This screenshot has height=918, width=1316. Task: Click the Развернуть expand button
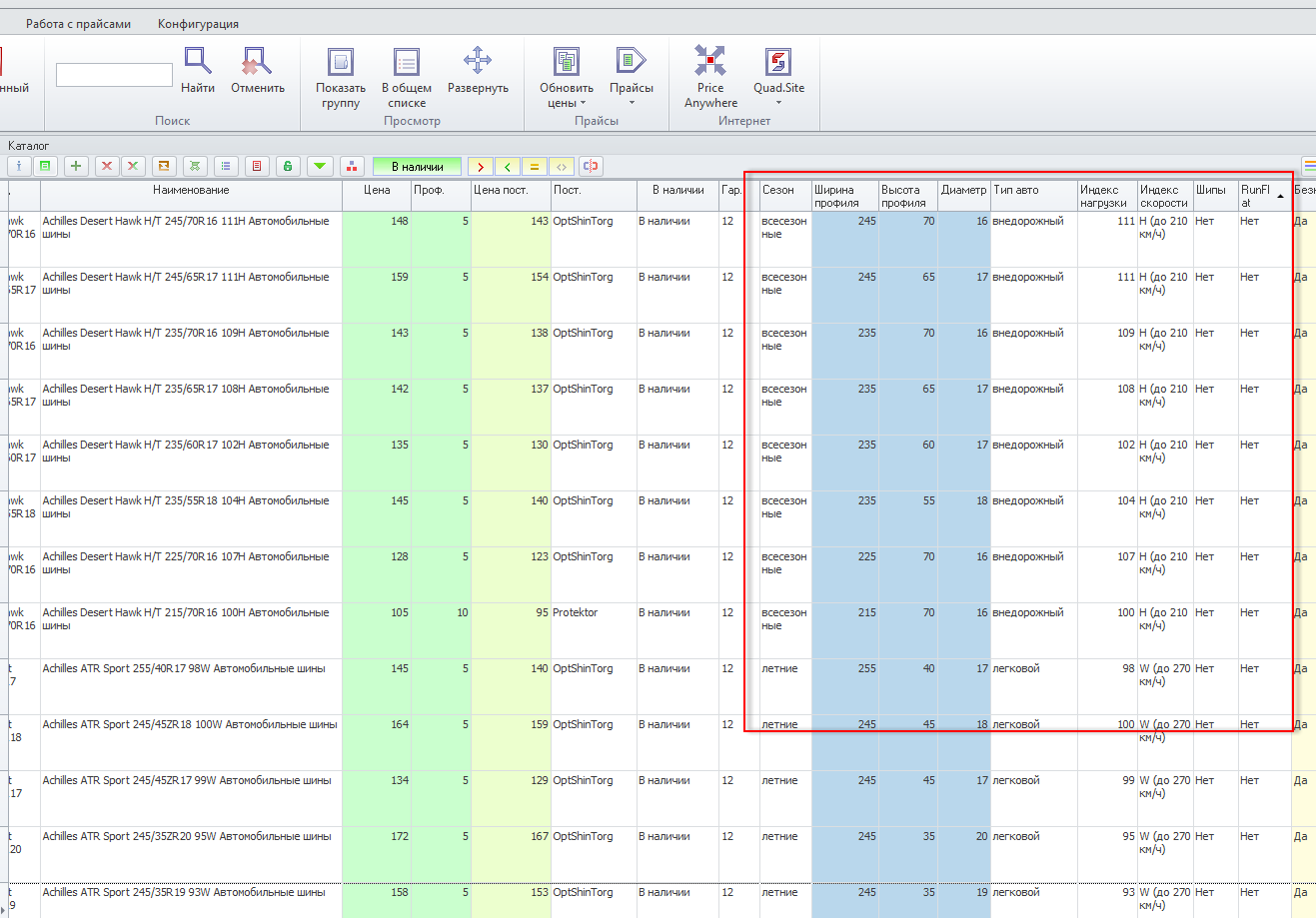(x=478, y=70)
